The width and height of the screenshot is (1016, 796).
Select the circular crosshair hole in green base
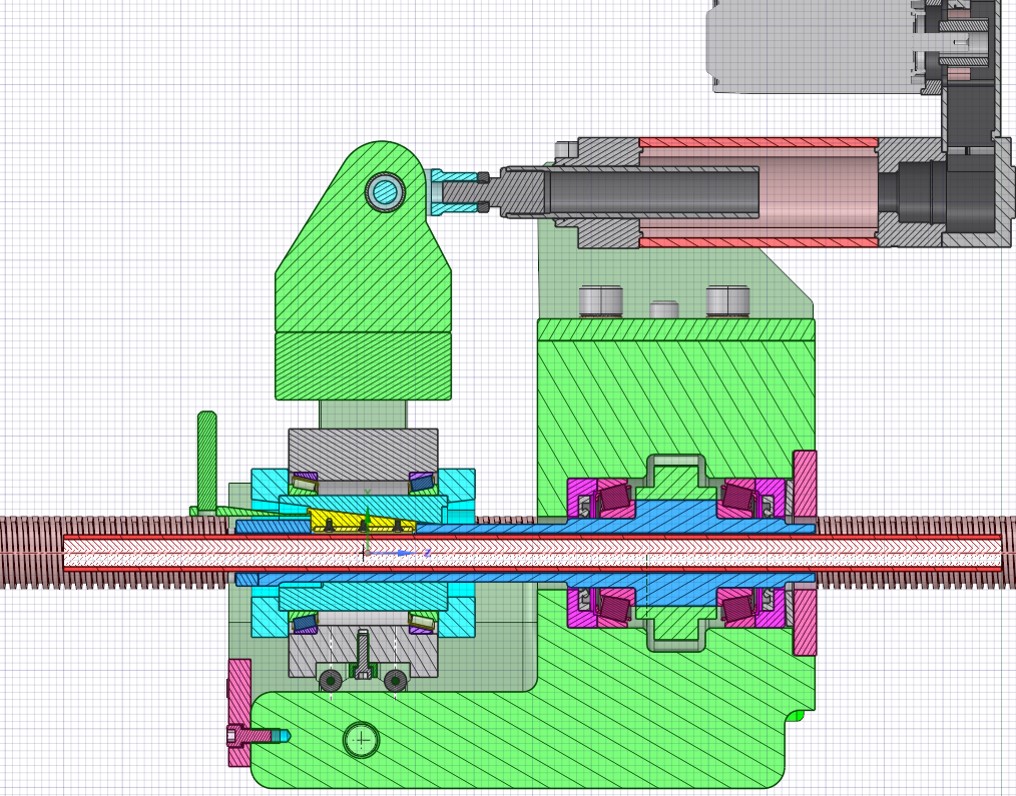pyautogui.click(x=360, y=740)
